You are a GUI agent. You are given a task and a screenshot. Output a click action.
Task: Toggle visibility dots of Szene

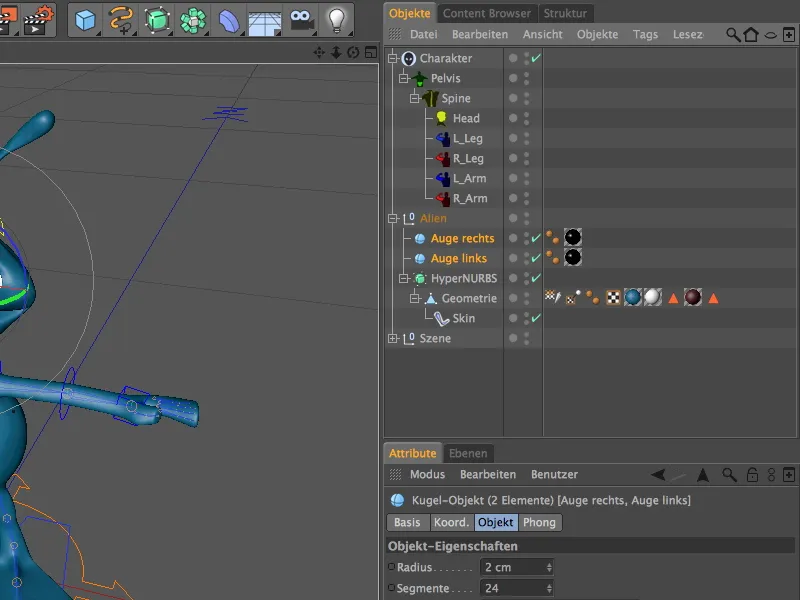[527, 338]
